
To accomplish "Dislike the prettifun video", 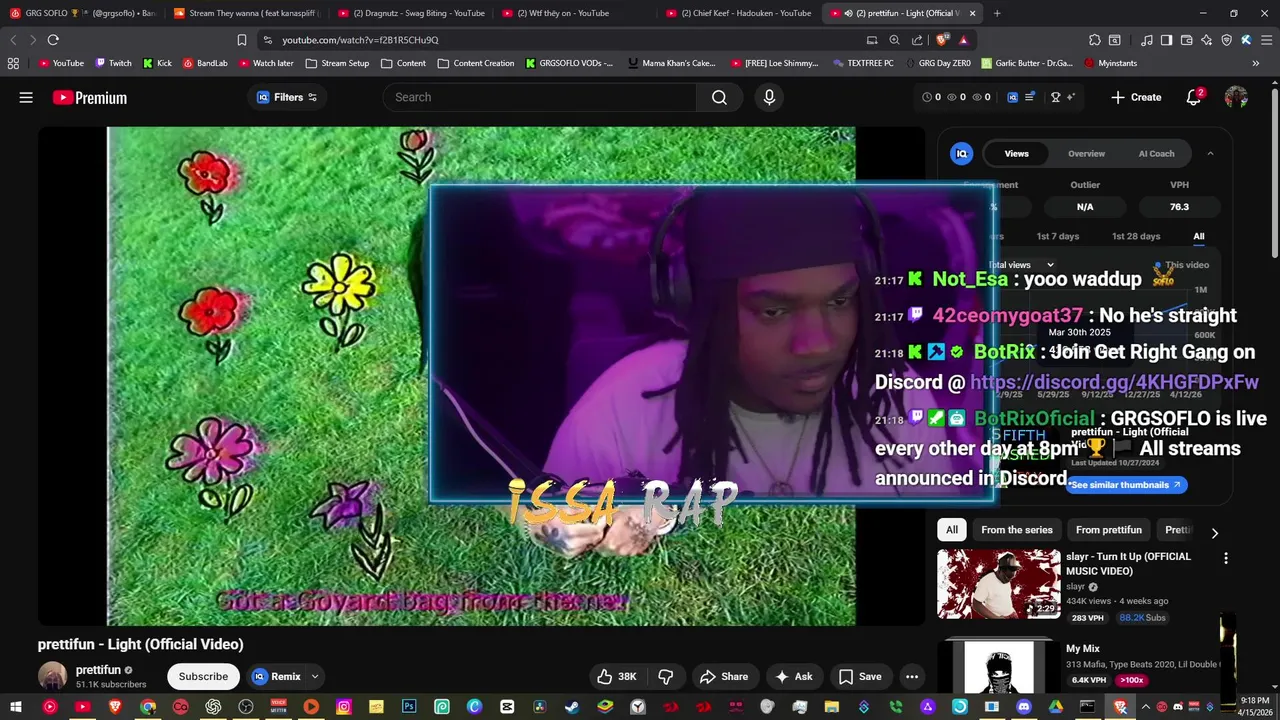I will [665, 677].
